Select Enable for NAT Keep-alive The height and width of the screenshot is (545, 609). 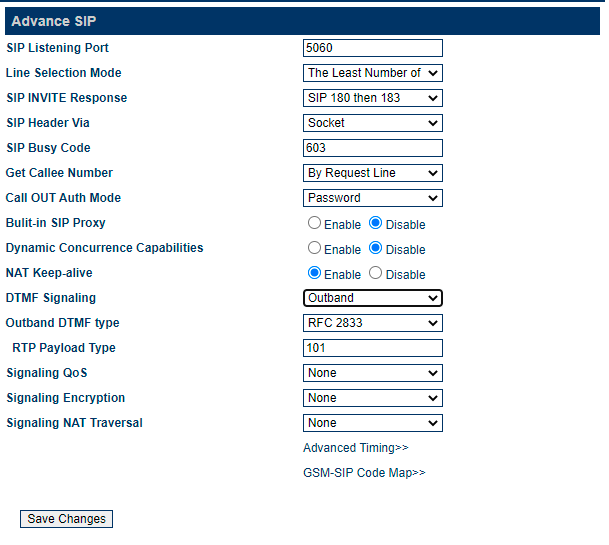(314, 273)
